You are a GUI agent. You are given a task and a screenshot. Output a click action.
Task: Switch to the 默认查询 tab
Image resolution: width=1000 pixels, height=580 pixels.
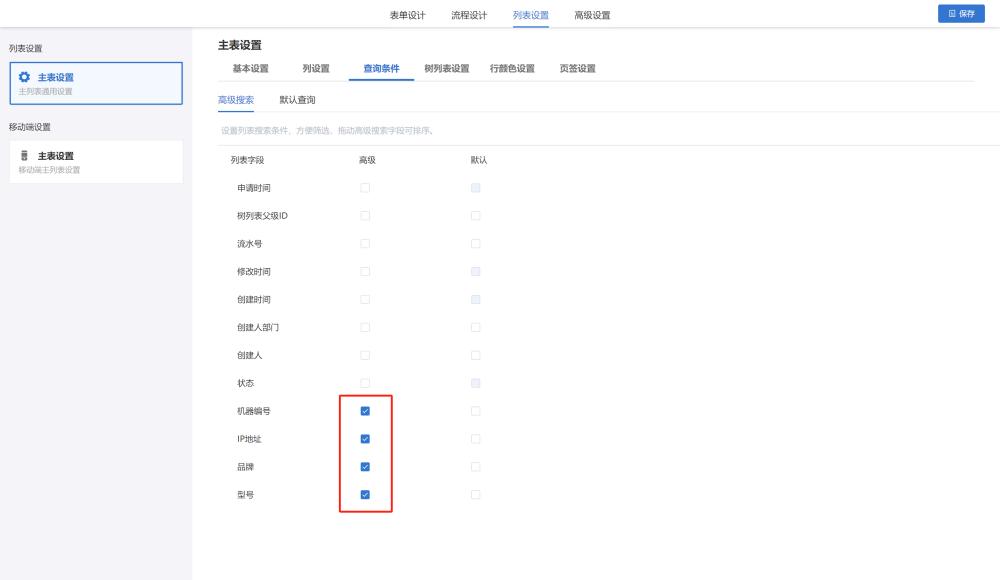point(297,100)
